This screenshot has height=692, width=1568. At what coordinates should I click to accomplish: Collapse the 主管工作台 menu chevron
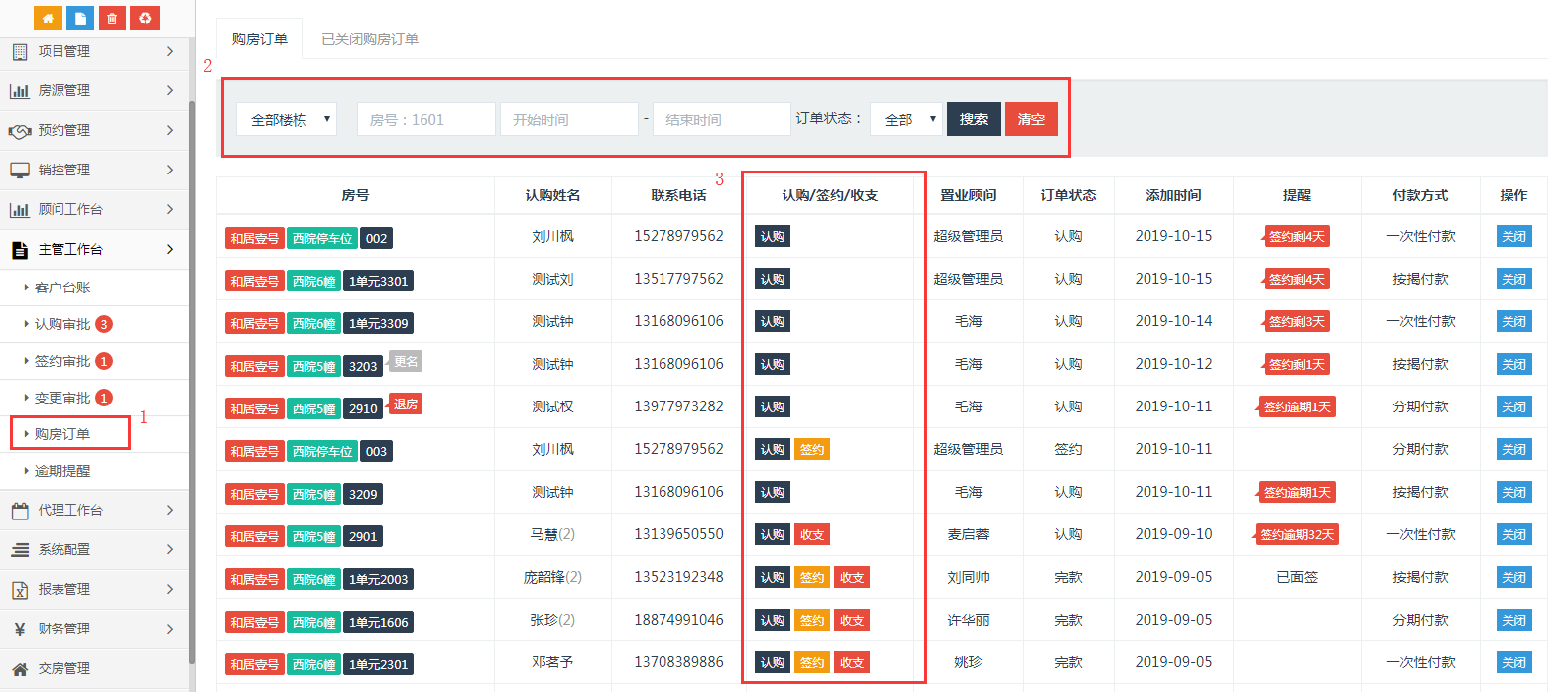[170, 249]
